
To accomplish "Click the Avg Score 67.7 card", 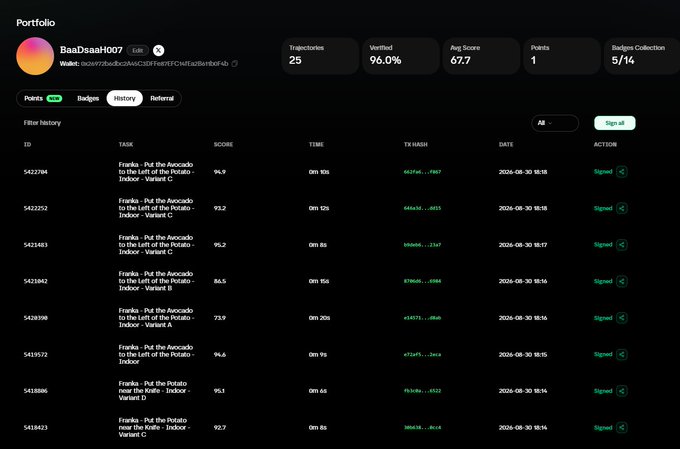I will coord(481,56).
